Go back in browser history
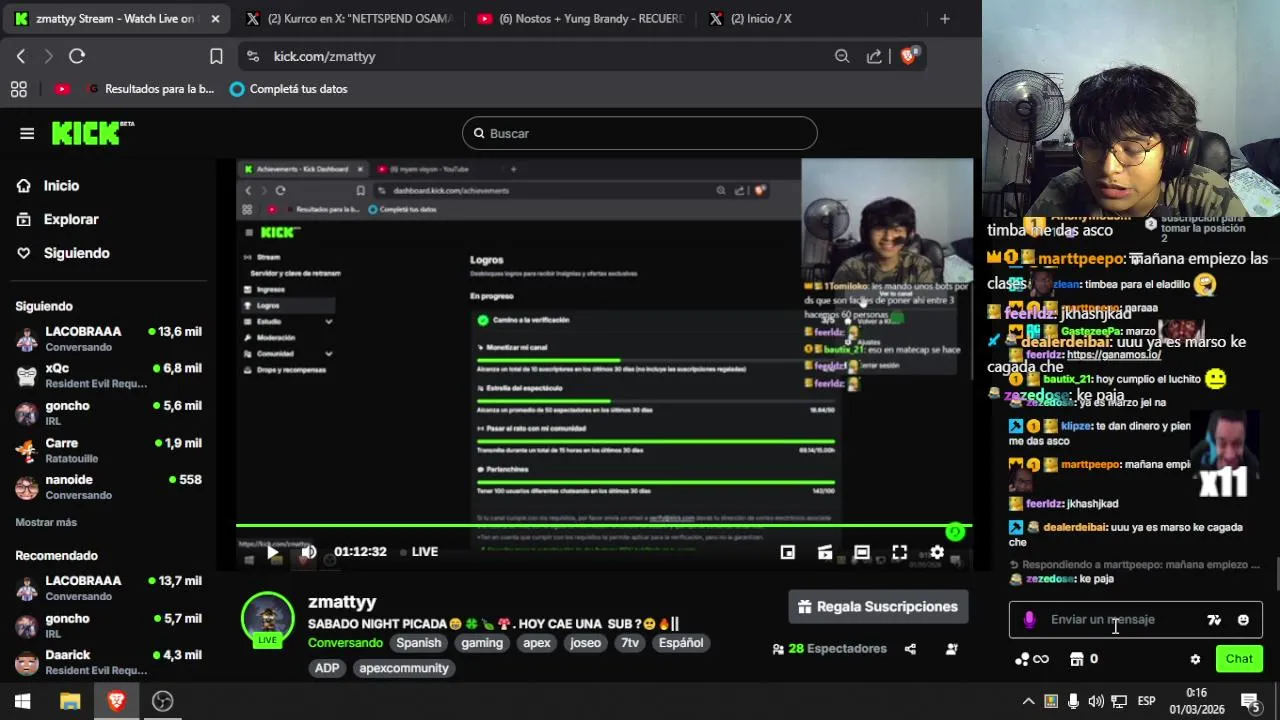The height and width of the screenshot is (720, 1280). (x=21, y=56)
